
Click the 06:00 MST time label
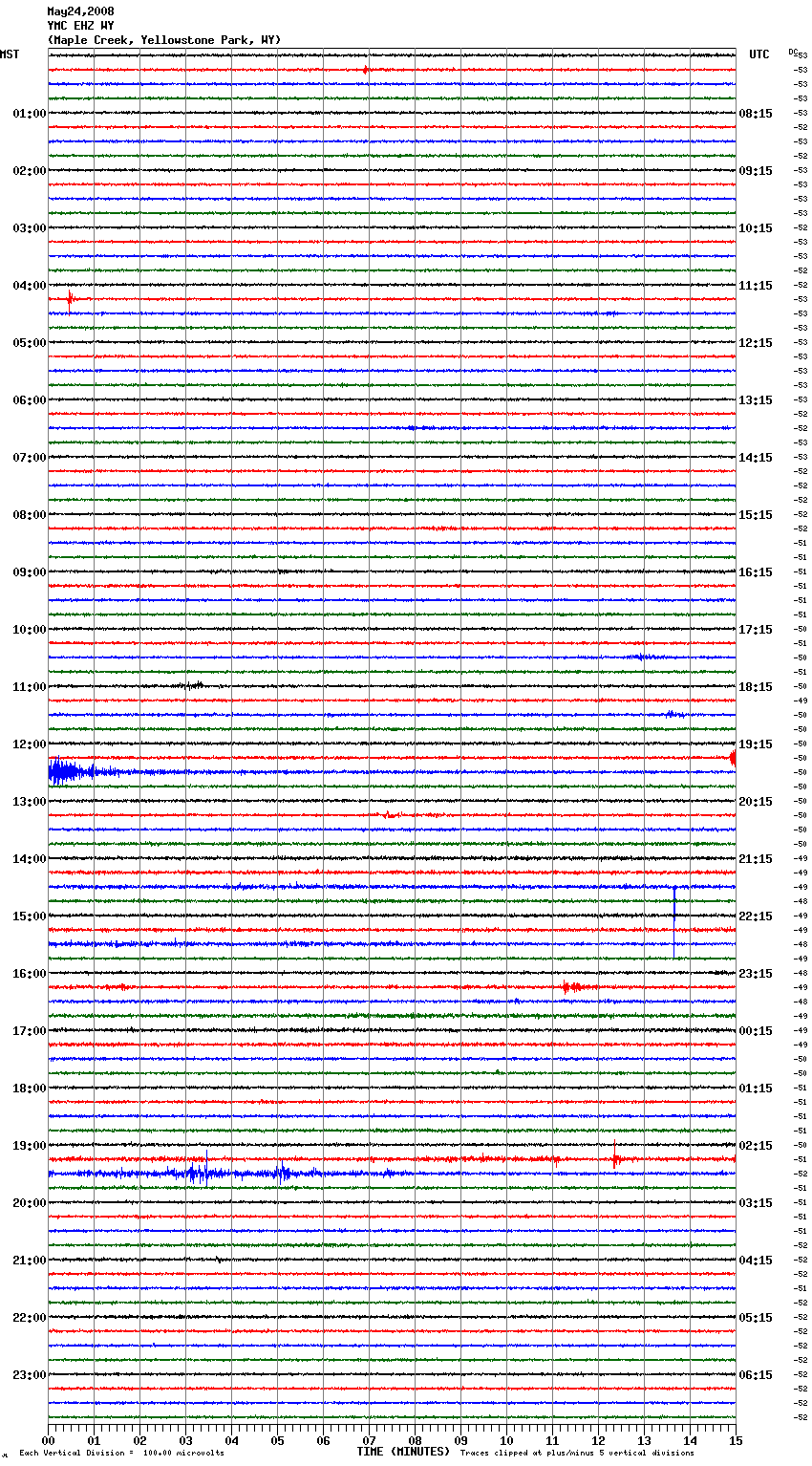coord(30,400)
